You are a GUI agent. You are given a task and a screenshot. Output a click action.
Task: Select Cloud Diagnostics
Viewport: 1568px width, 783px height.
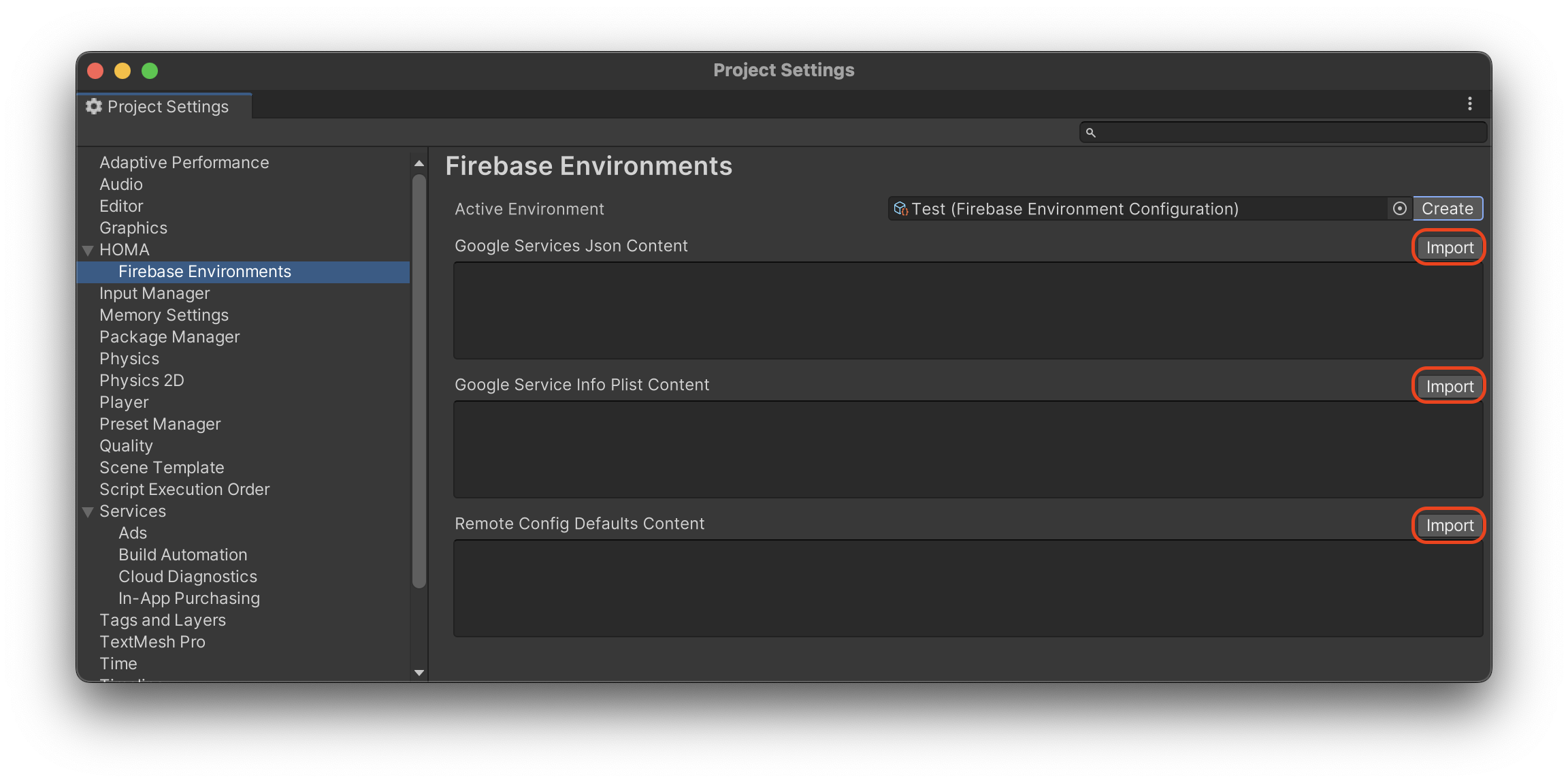pyautogui.click(x=188, y=576)
